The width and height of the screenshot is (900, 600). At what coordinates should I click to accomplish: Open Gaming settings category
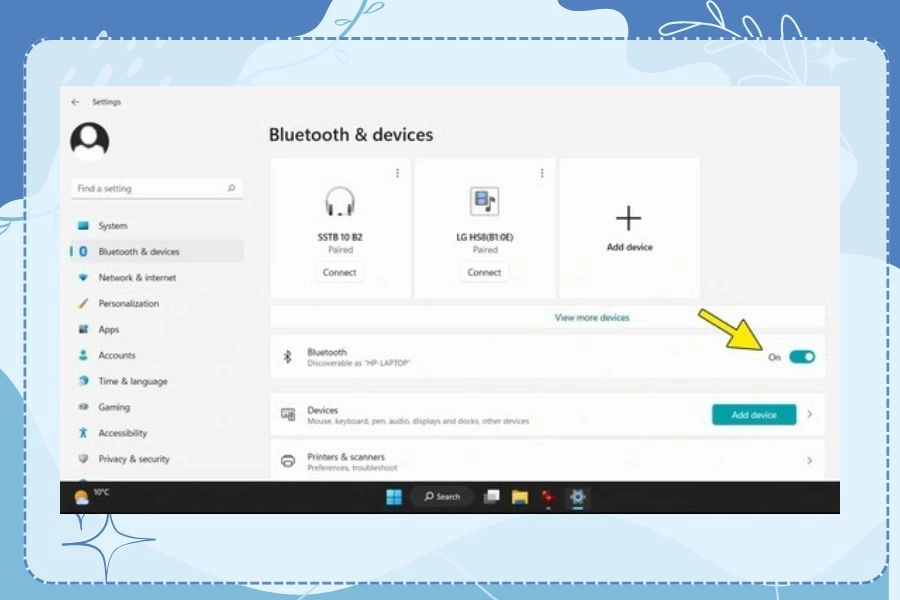tap(157, 407)
